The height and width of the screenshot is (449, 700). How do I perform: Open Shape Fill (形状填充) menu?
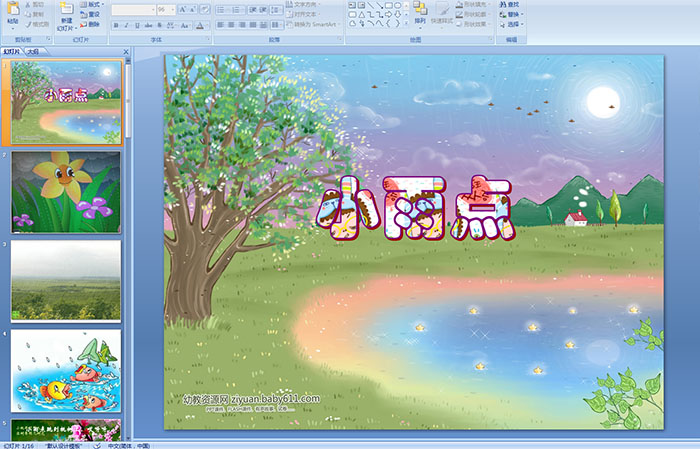pos(473,4)
